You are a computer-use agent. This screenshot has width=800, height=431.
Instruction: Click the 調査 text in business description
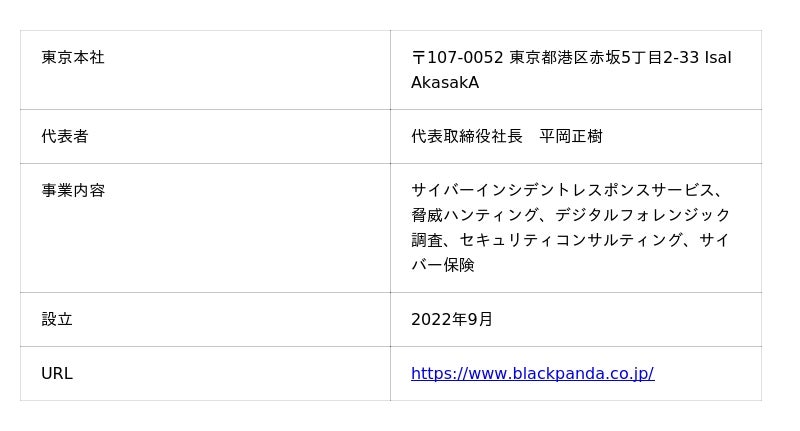pyautogui.click(x=427, y=240)
